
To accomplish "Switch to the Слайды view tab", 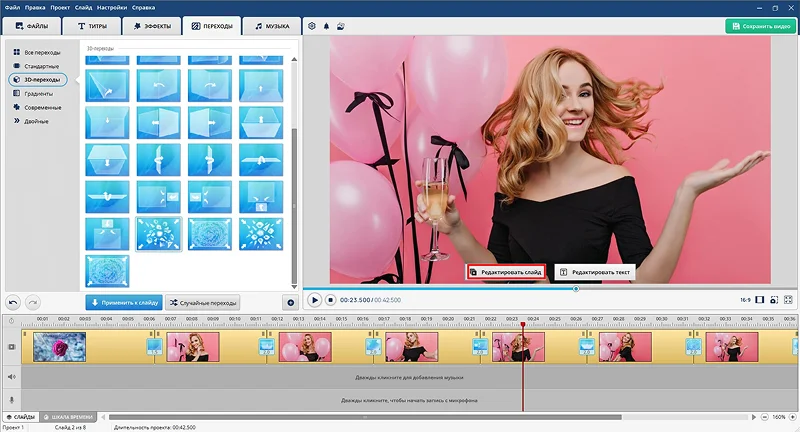I will click(x=20, y=417).
